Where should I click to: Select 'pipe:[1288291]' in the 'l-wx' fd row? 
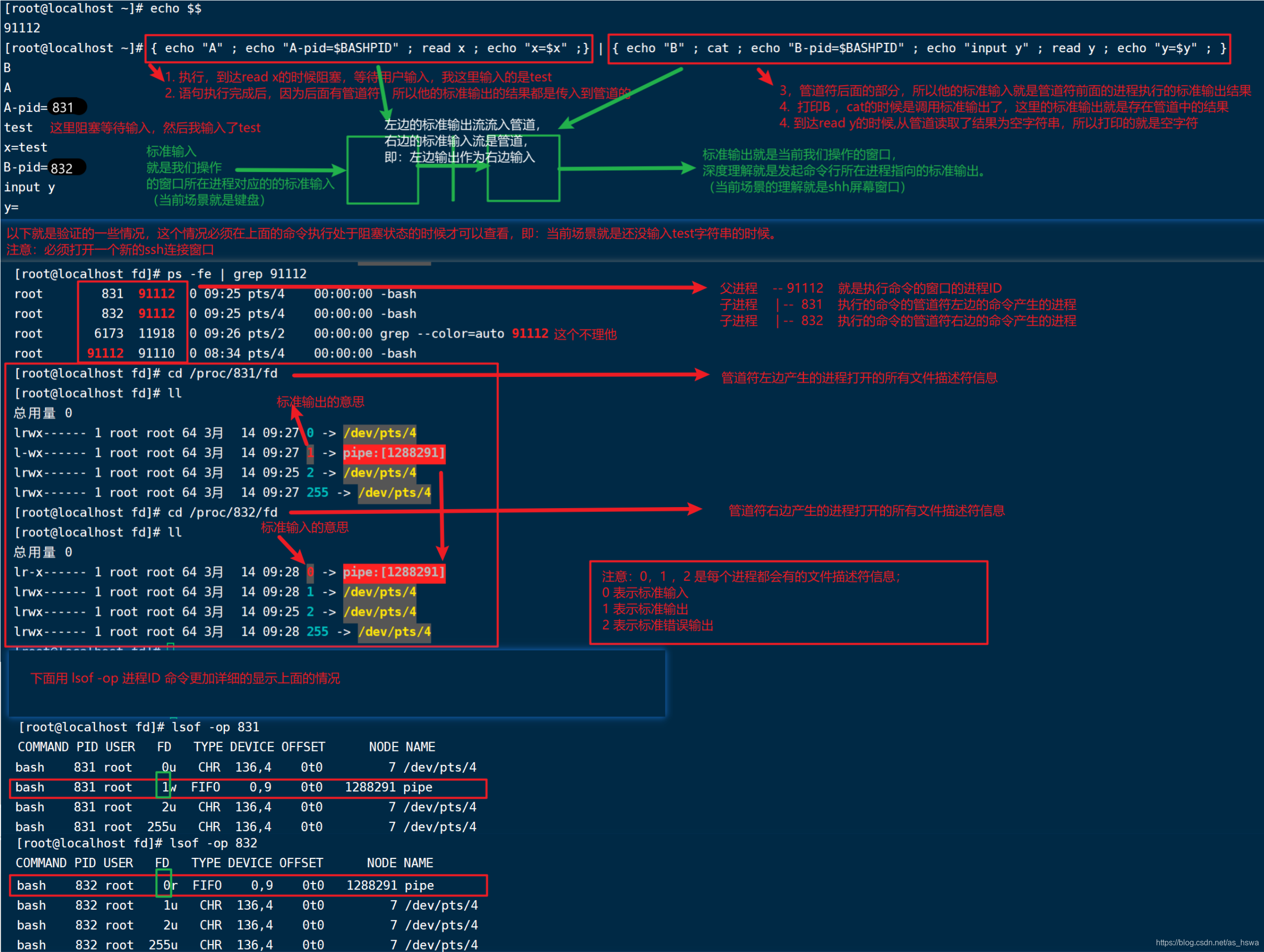[394, 453]
